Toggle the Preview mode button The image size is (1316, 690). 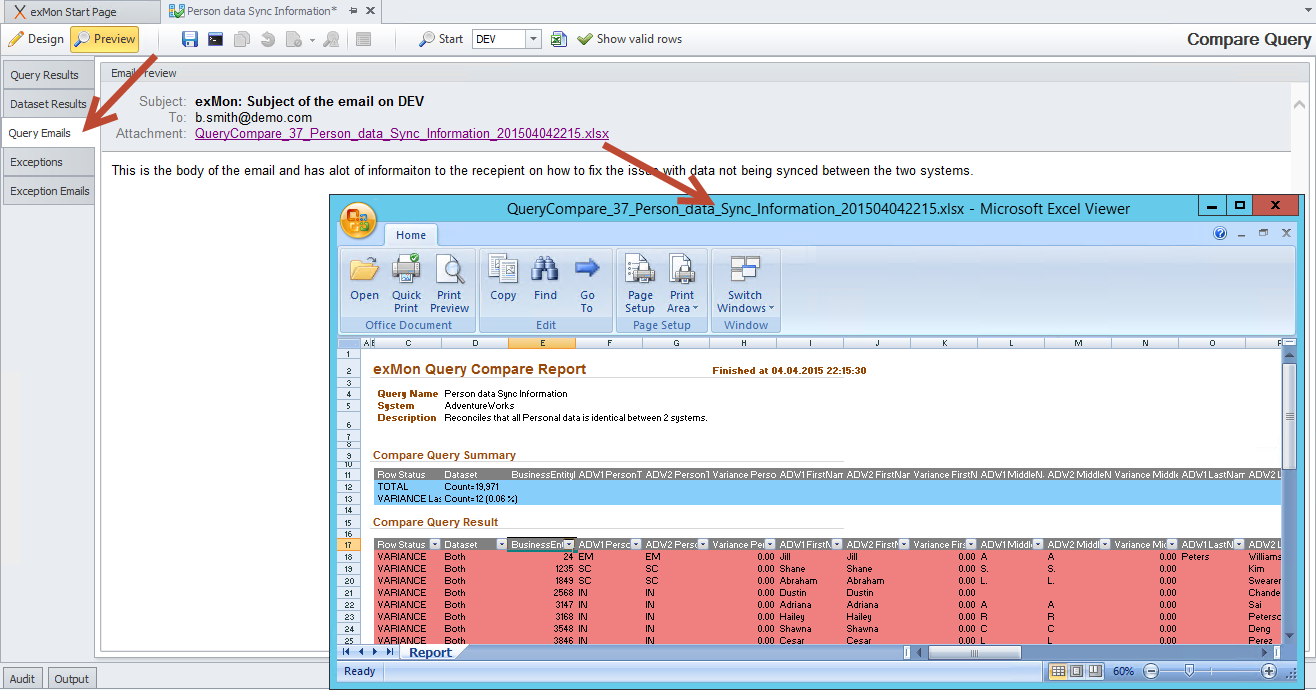(105, 39)
